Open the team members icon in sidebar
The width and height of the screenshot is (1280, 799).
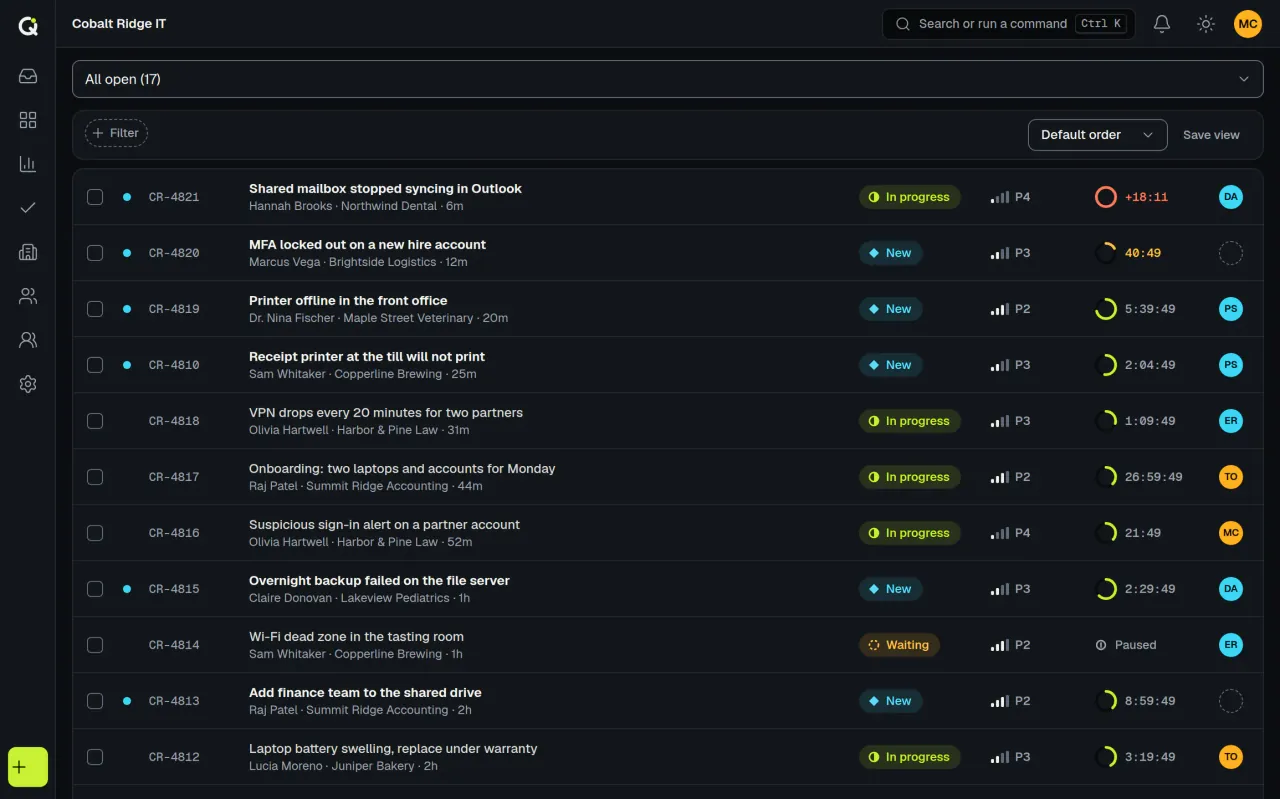(28, 340)
